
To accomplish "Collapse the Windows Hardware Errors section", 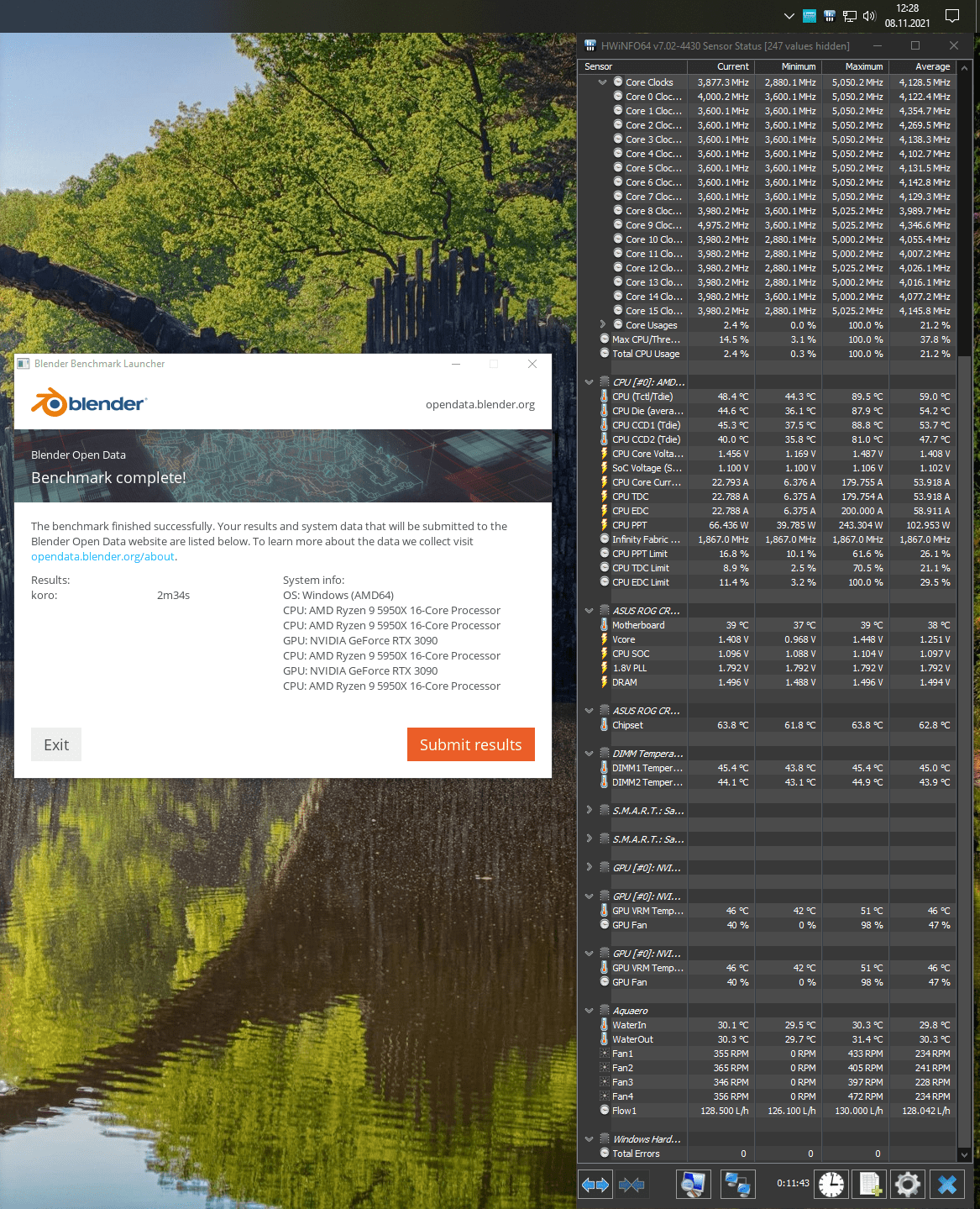I will click(590, 1139).
